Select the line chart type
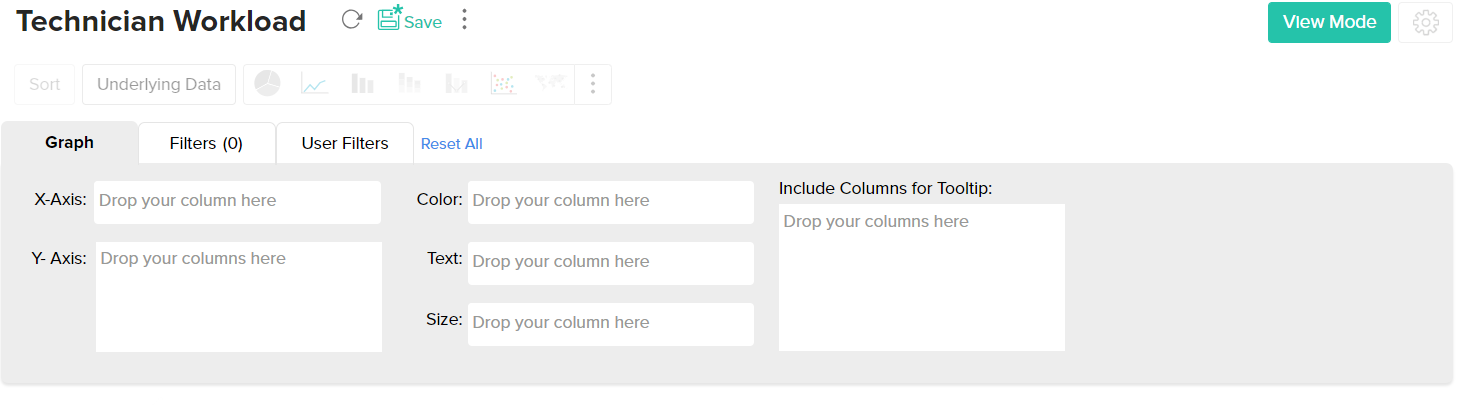This screenshot has width=1462, height=405. [x=314, y=84]
